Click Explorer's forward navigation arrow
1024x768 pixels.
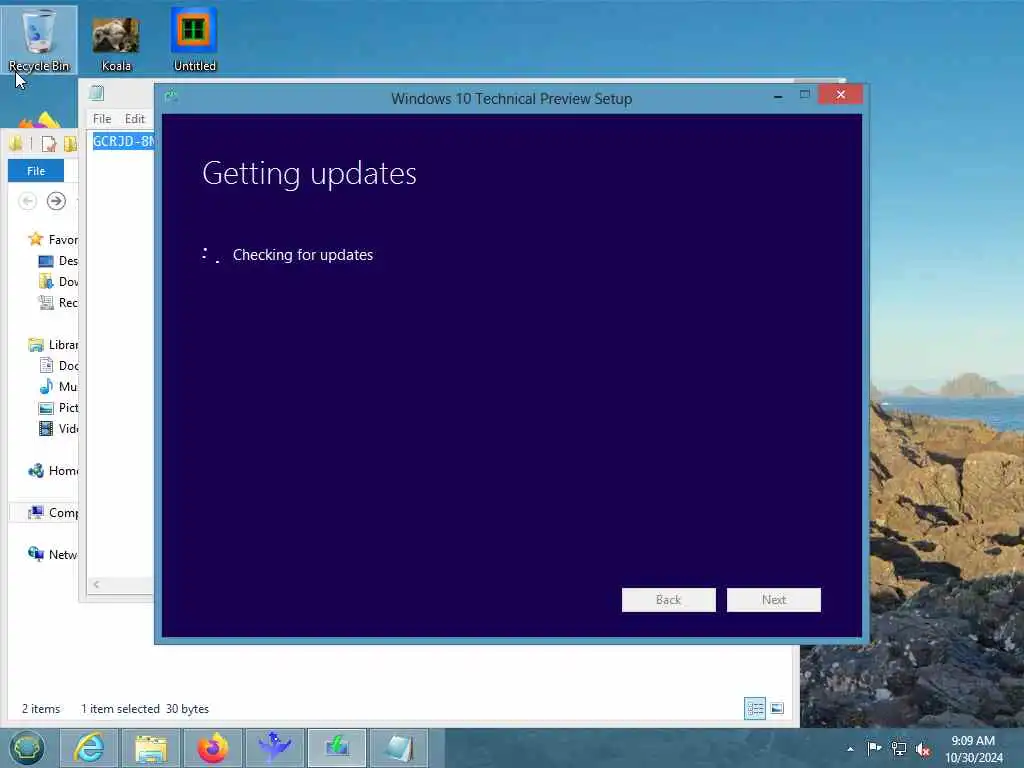coord(56,201)
